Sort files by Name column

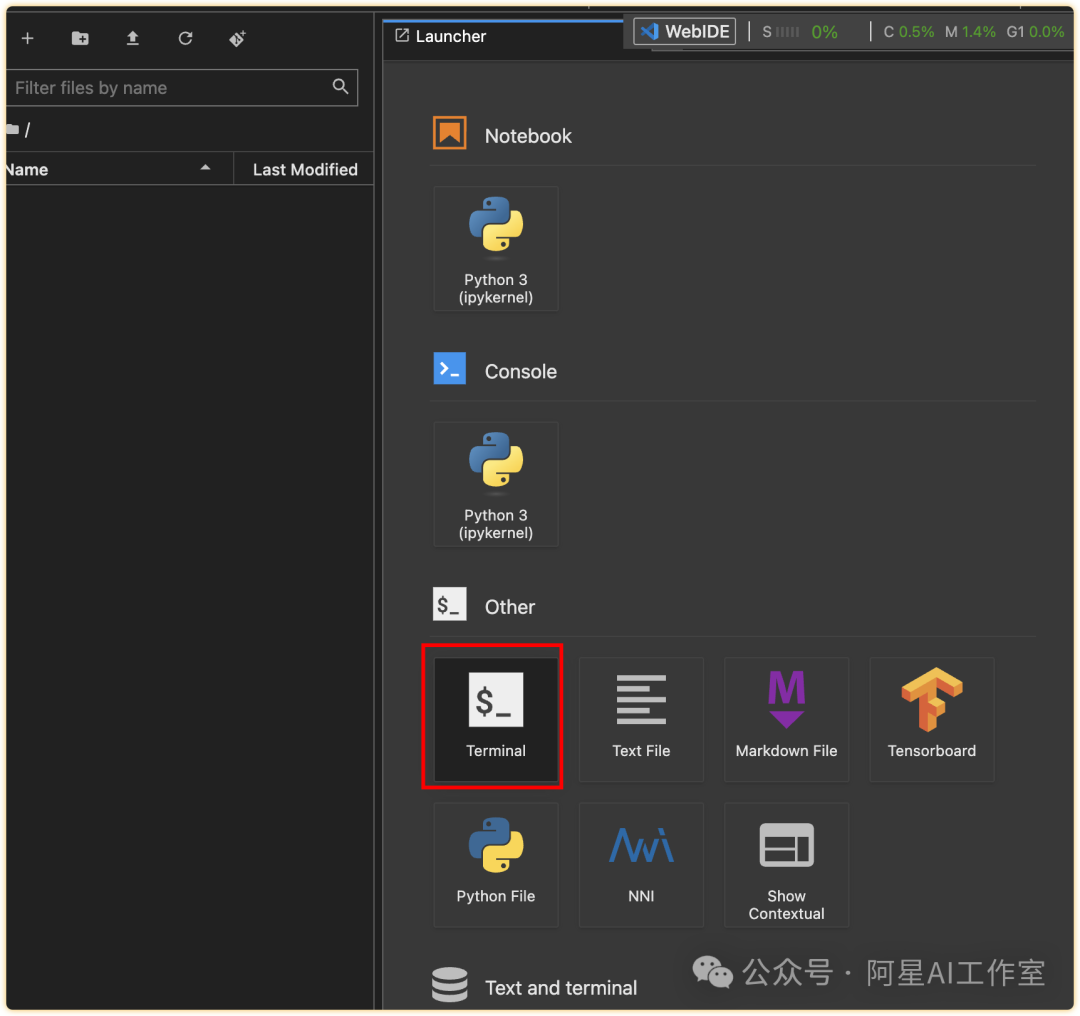[x=119, y=169]
